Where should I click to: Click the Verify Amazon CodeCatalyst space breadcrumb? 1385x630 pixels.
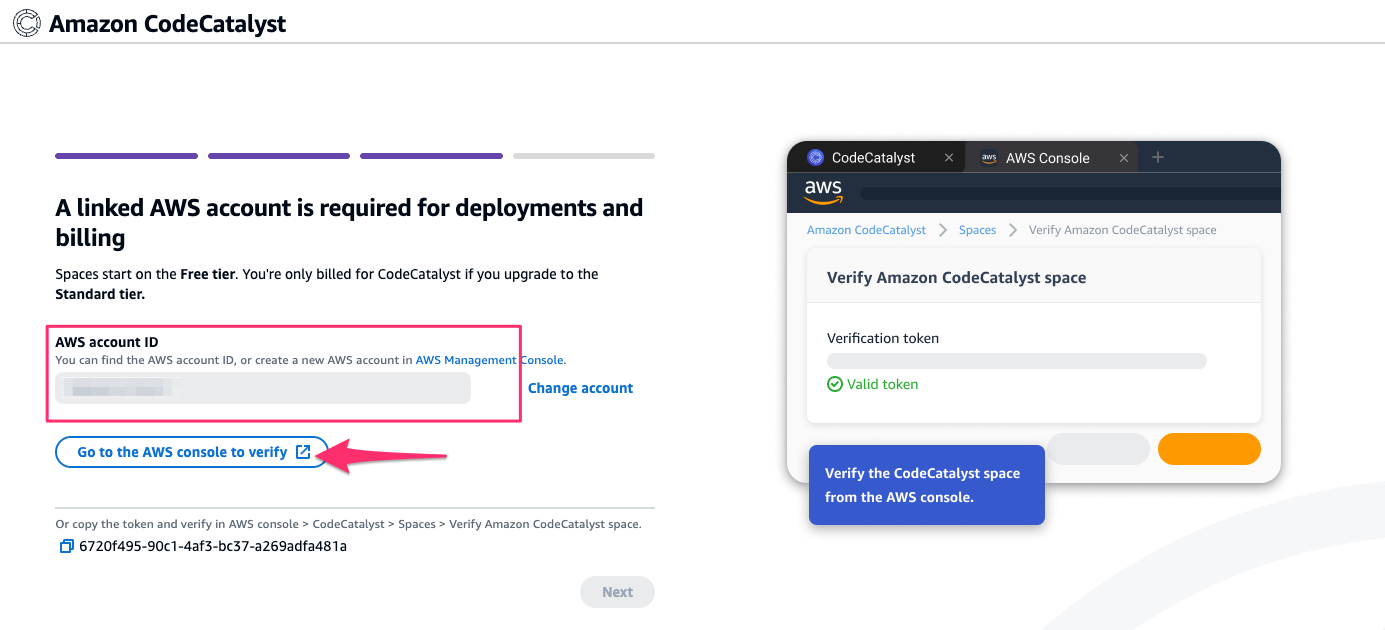coord(1122,230)
